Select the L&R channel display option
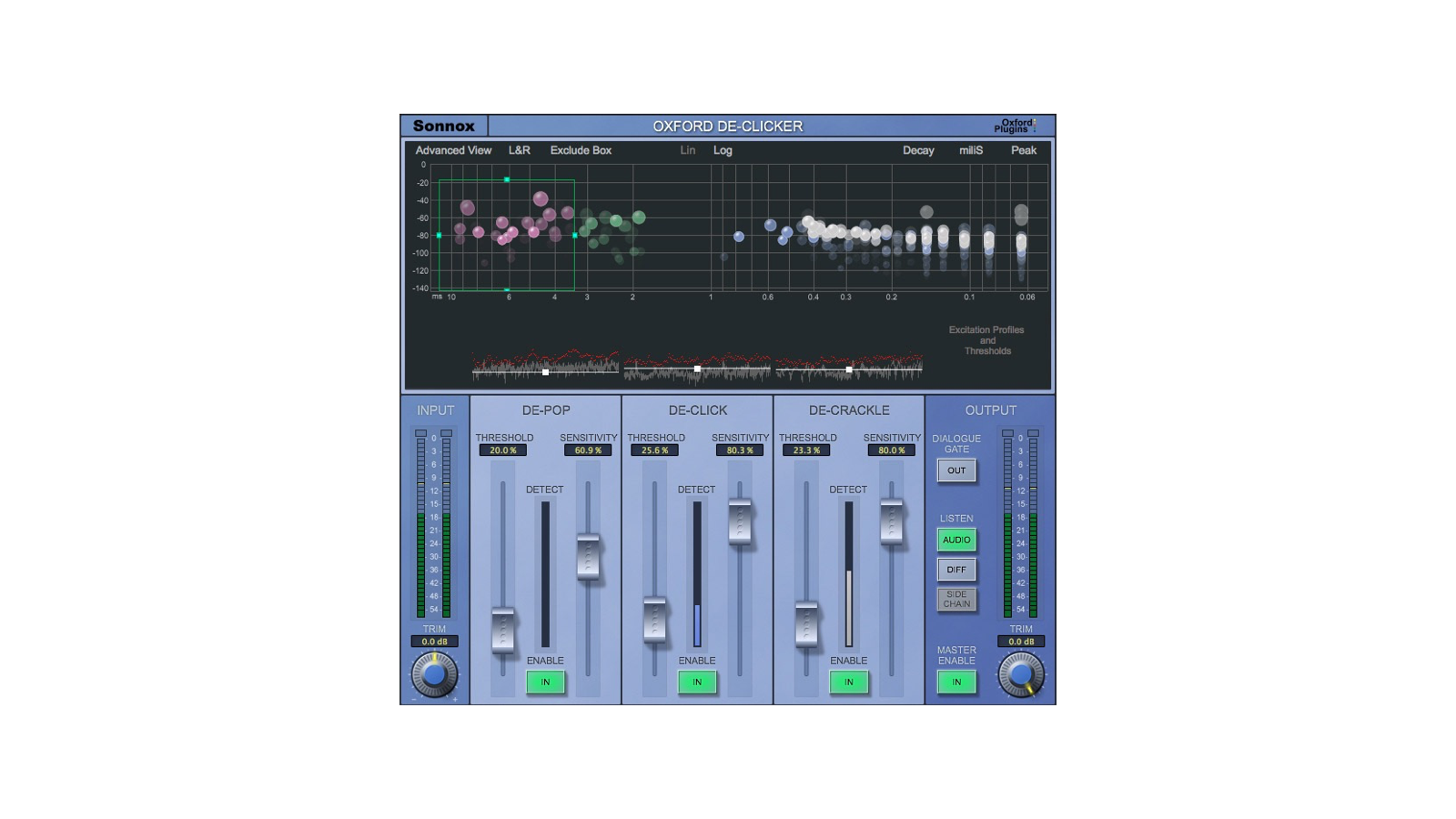 click(x=519, y=150)
